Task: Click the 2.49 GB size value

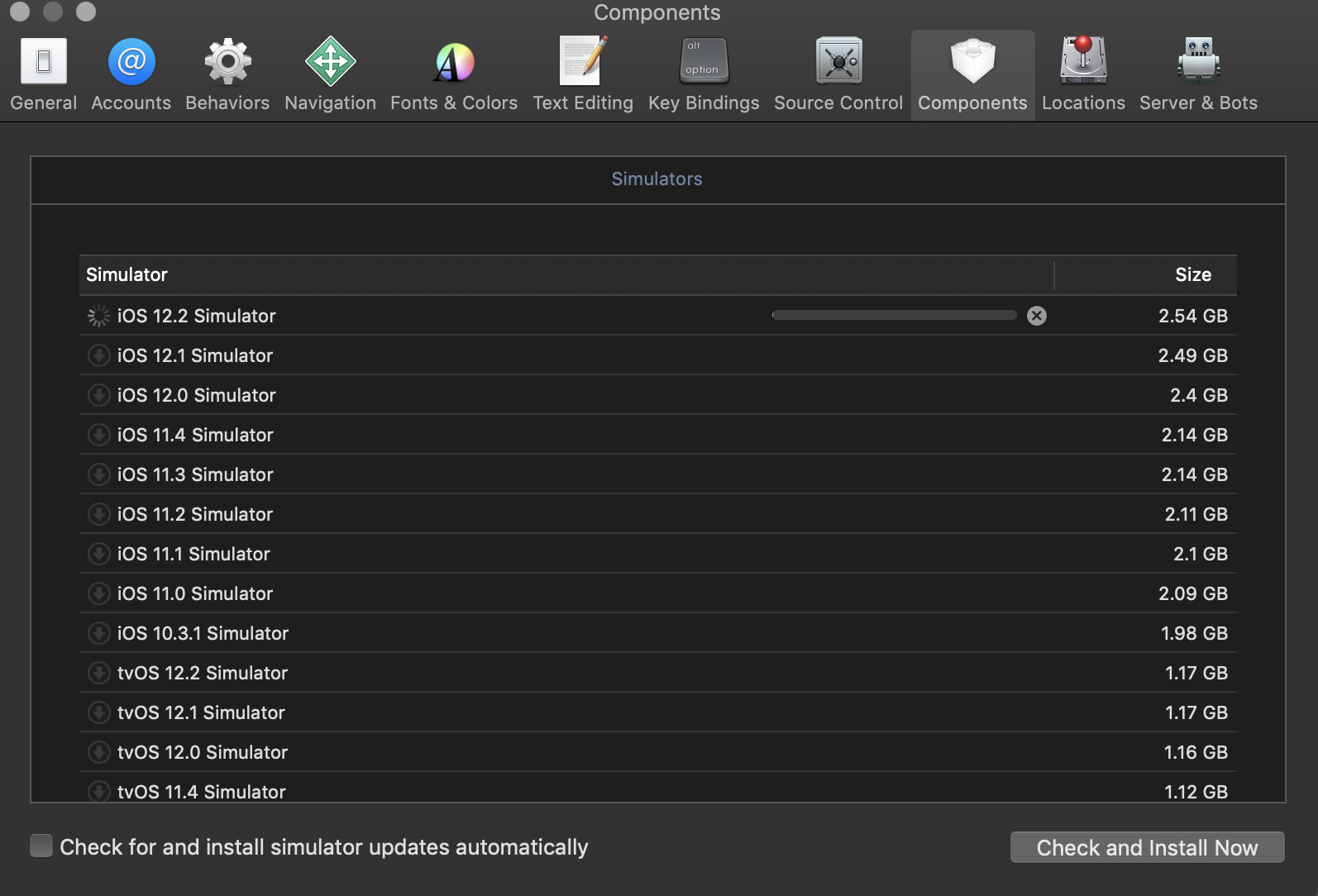Action: [x=1193, y=355]
